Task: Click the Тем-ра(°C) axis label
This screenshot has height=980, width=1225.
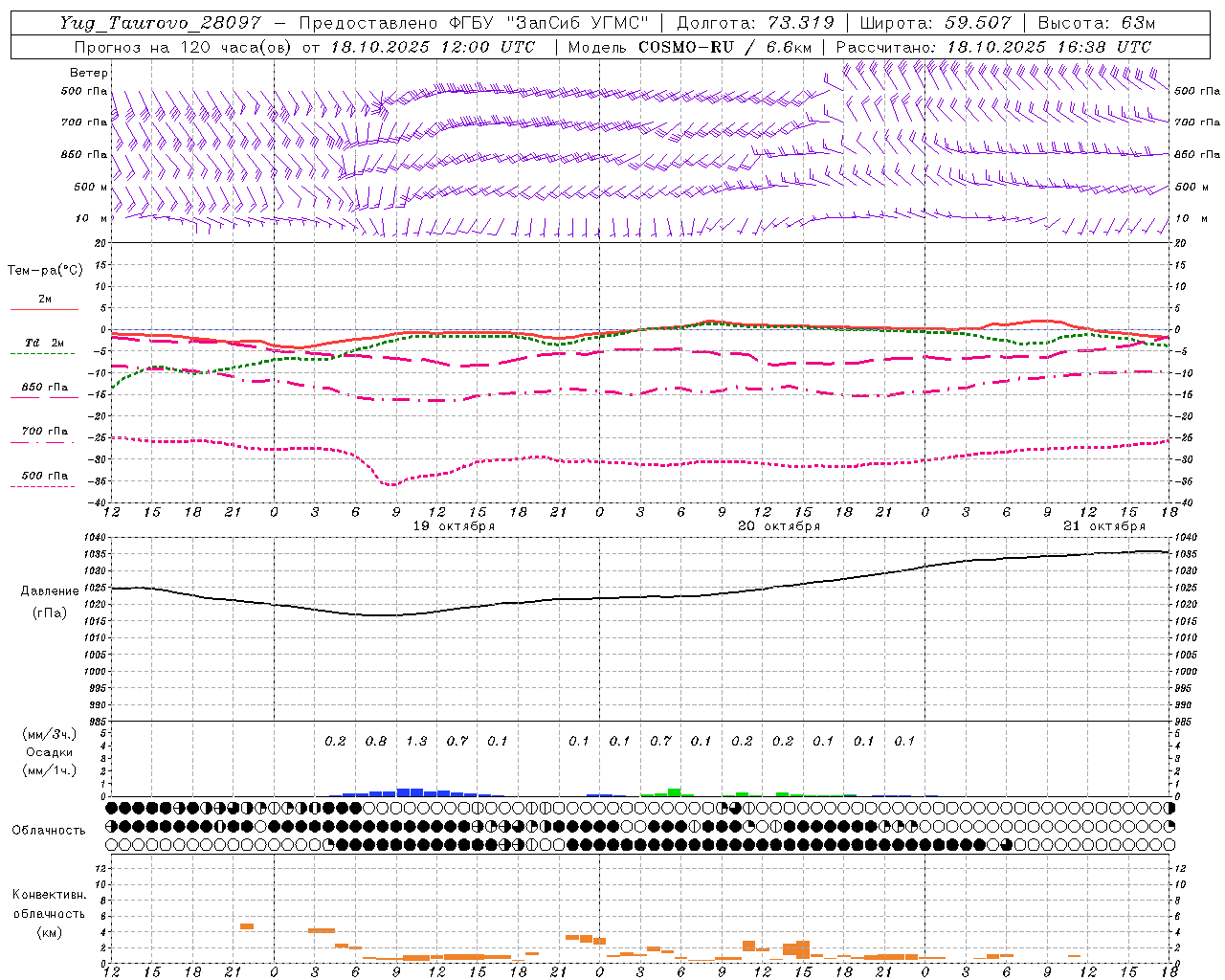Action: [45, 271]
